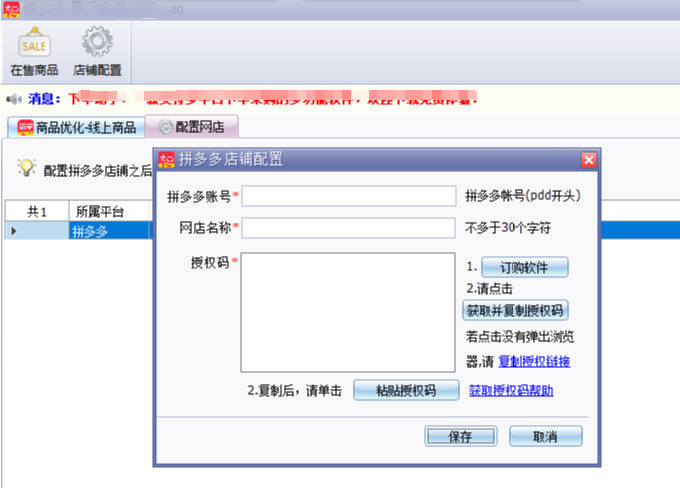This screenshot has width=680, height=488.
Task: Focus the 拼多多账号 input field
Action: coord(348,196)
